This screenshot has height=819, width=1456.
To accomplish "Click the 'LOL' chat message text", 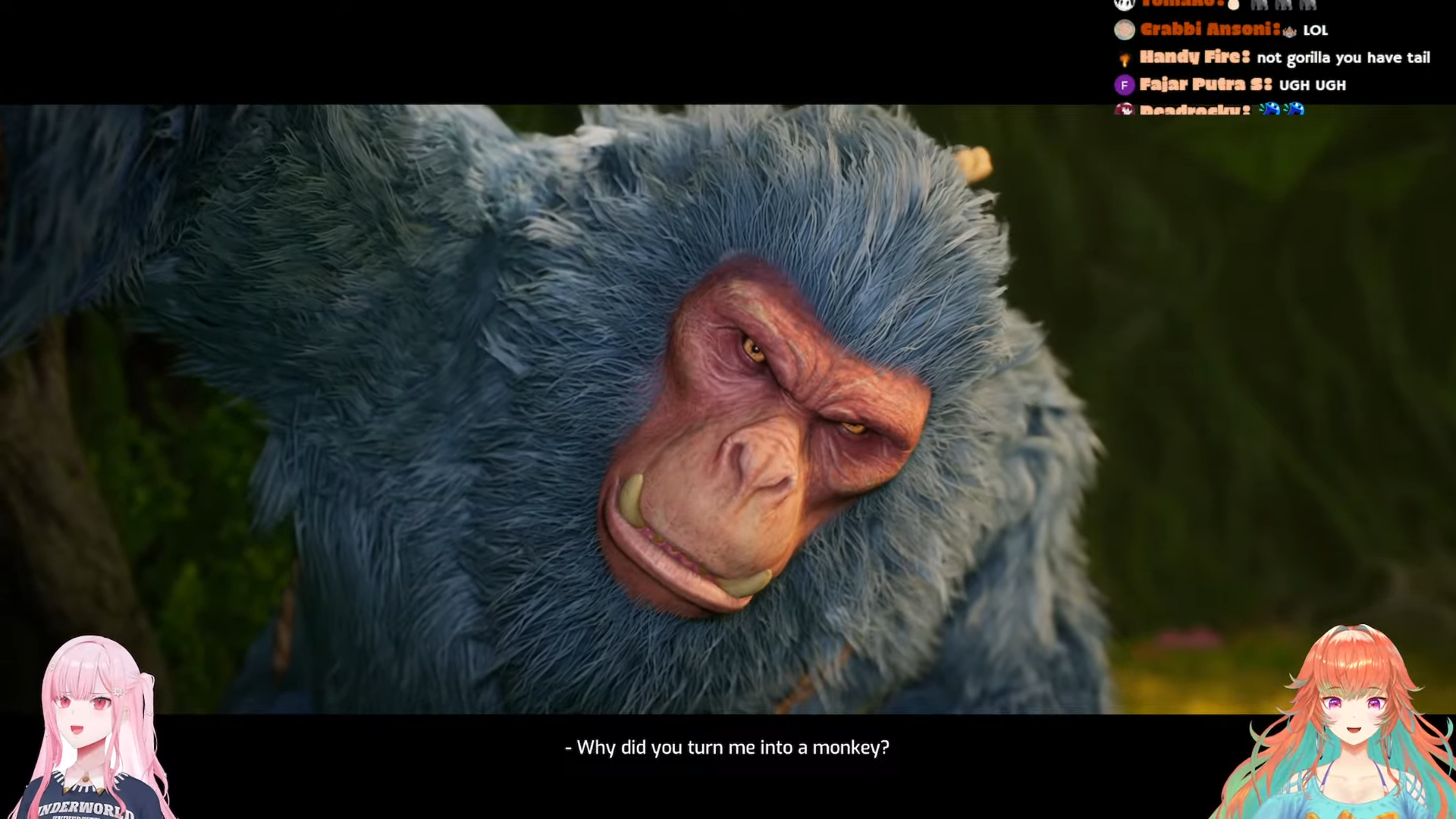I will 1315,30.
